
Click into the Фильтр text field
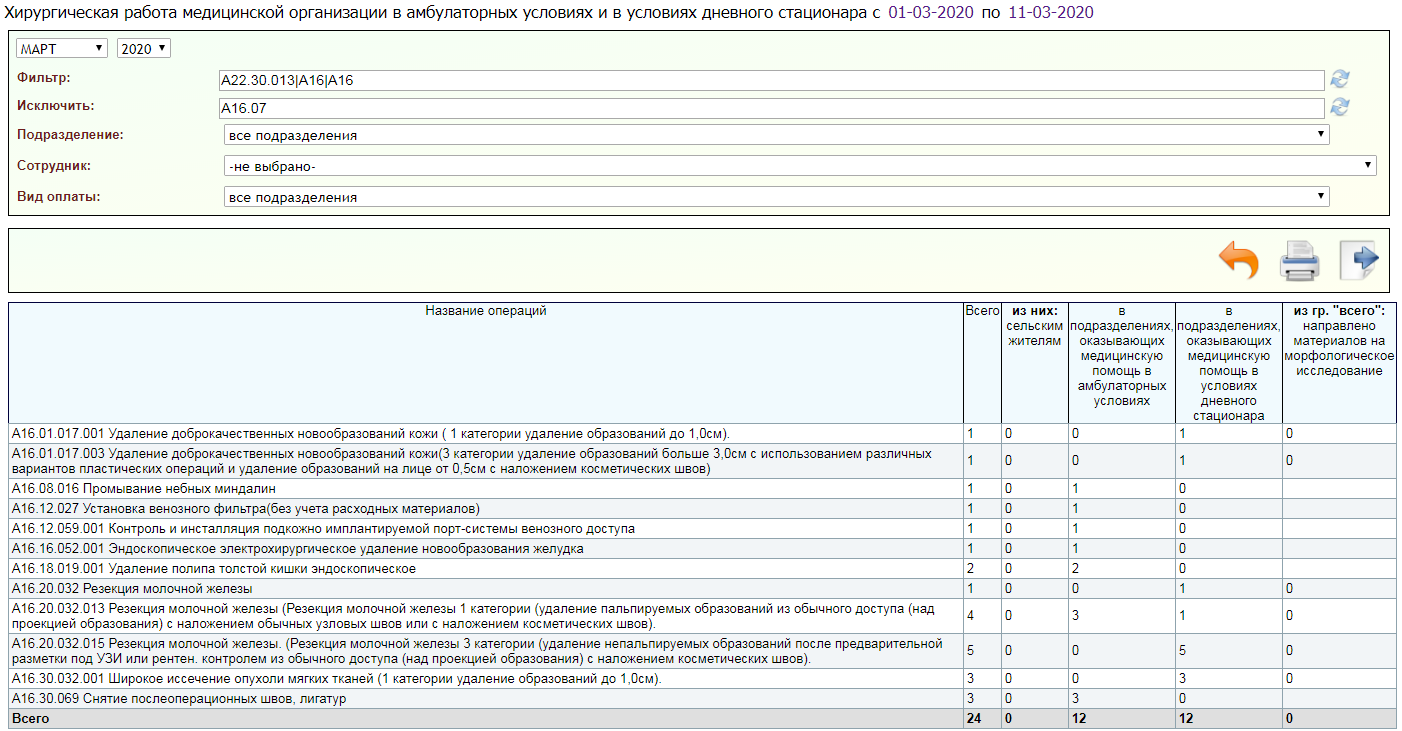770,81
